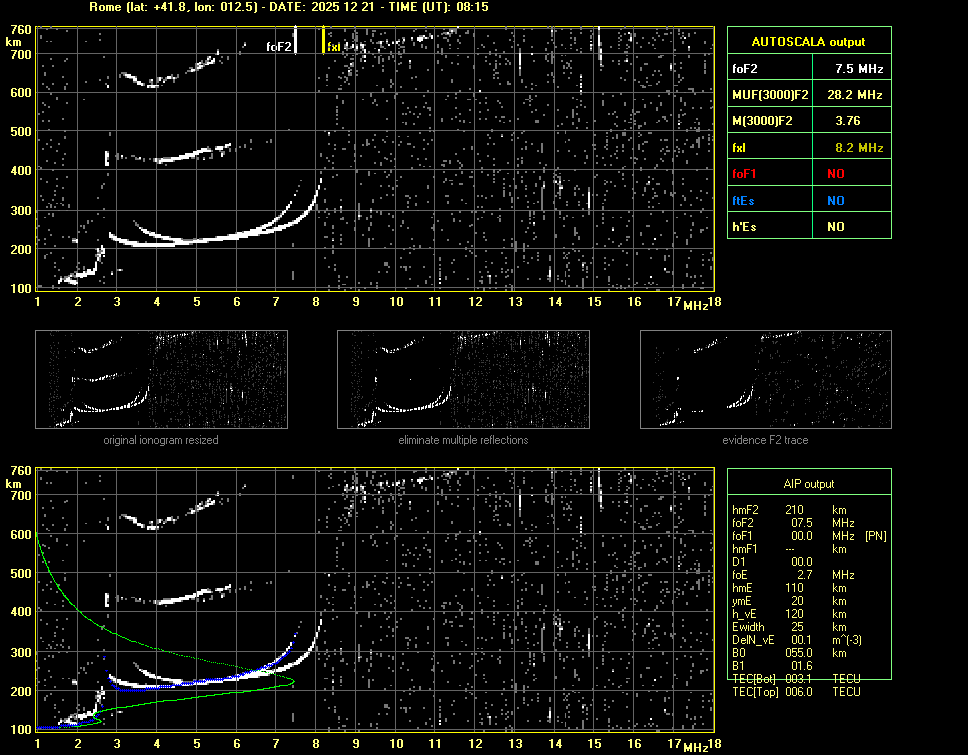This screenshot has width=968, height=755.
Task: Click the foF2 7.5 MHz value cell
Action: 859,68
